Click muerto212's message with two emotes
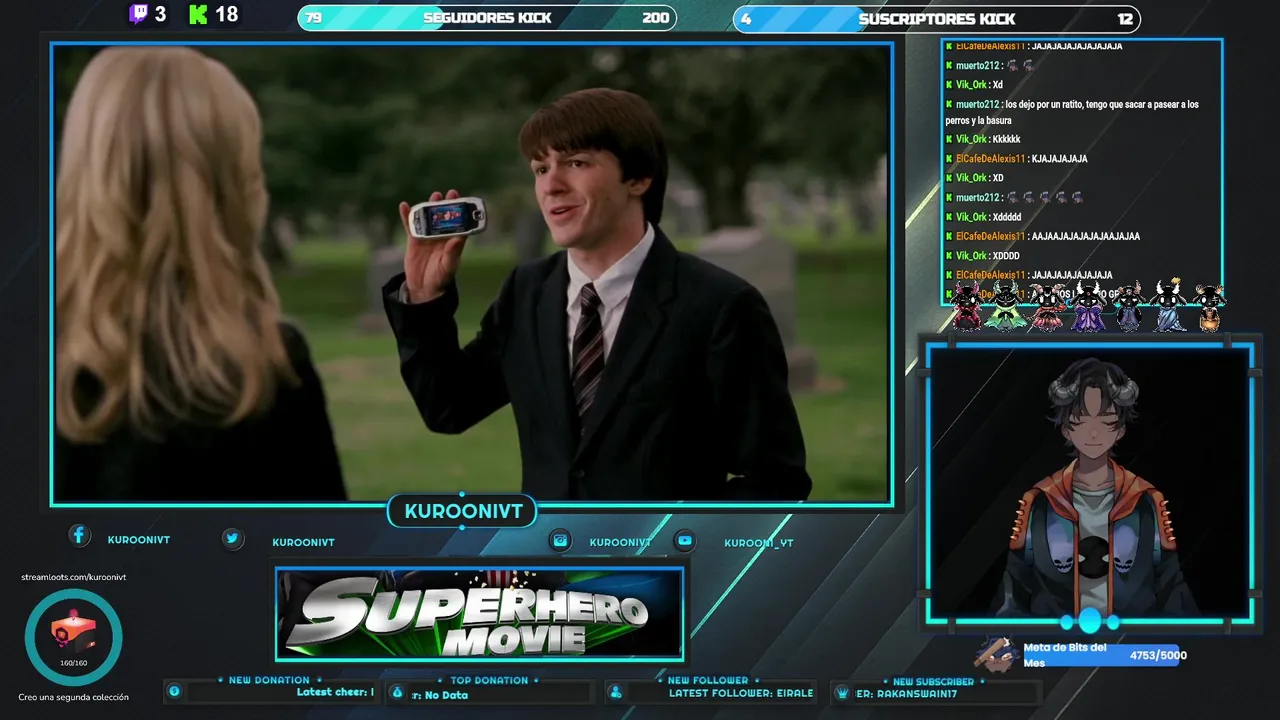The height and width of the screenshot is (720, 1280). pyautogui.click(x=990, y=66)
